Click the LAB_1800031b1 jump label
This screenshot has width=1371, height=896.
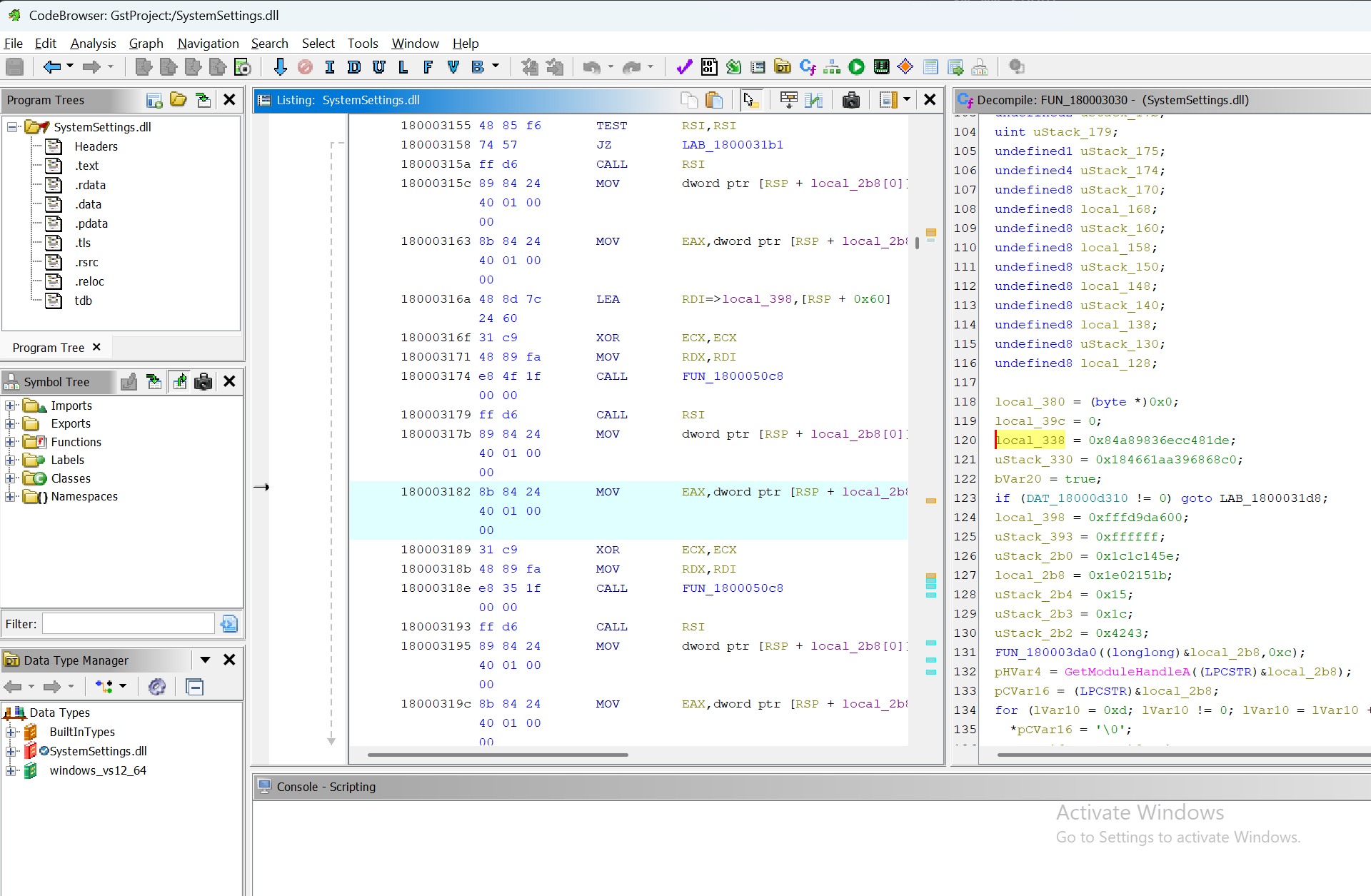click(x=732, y=145)
